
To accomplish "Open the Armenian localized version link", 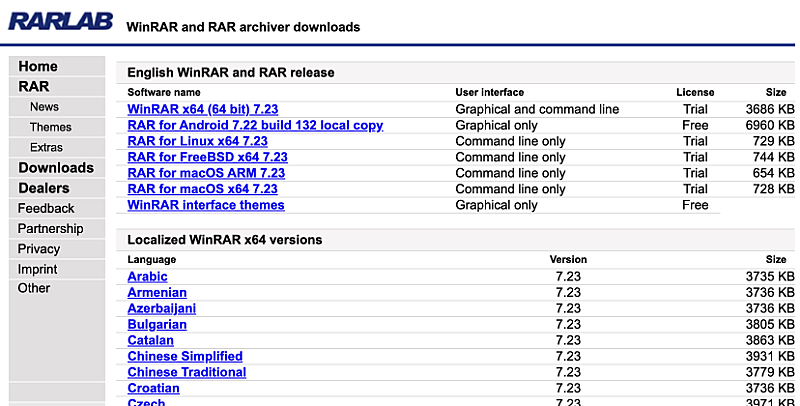I will coord(157,292).
